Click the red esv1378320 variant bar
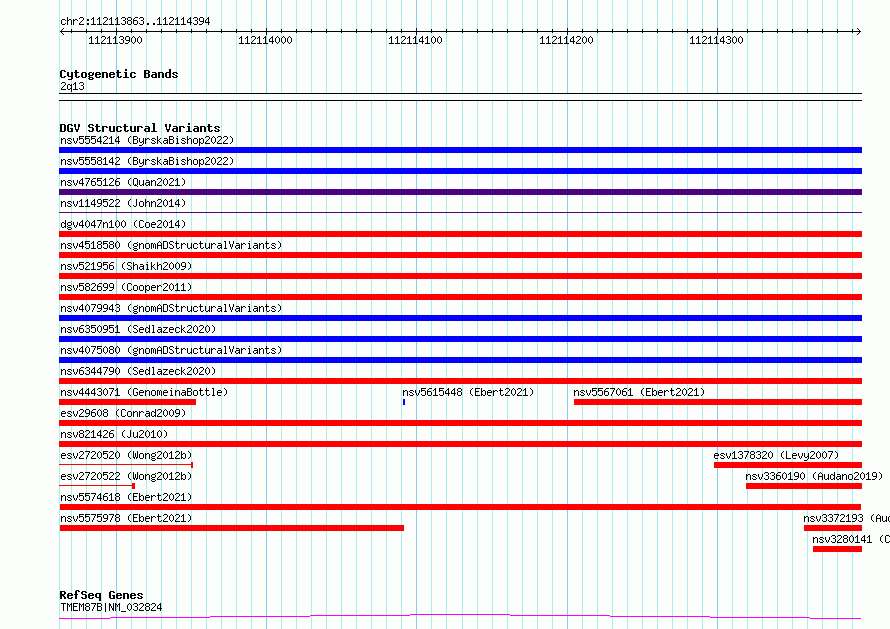 click(x=788, y=465)
